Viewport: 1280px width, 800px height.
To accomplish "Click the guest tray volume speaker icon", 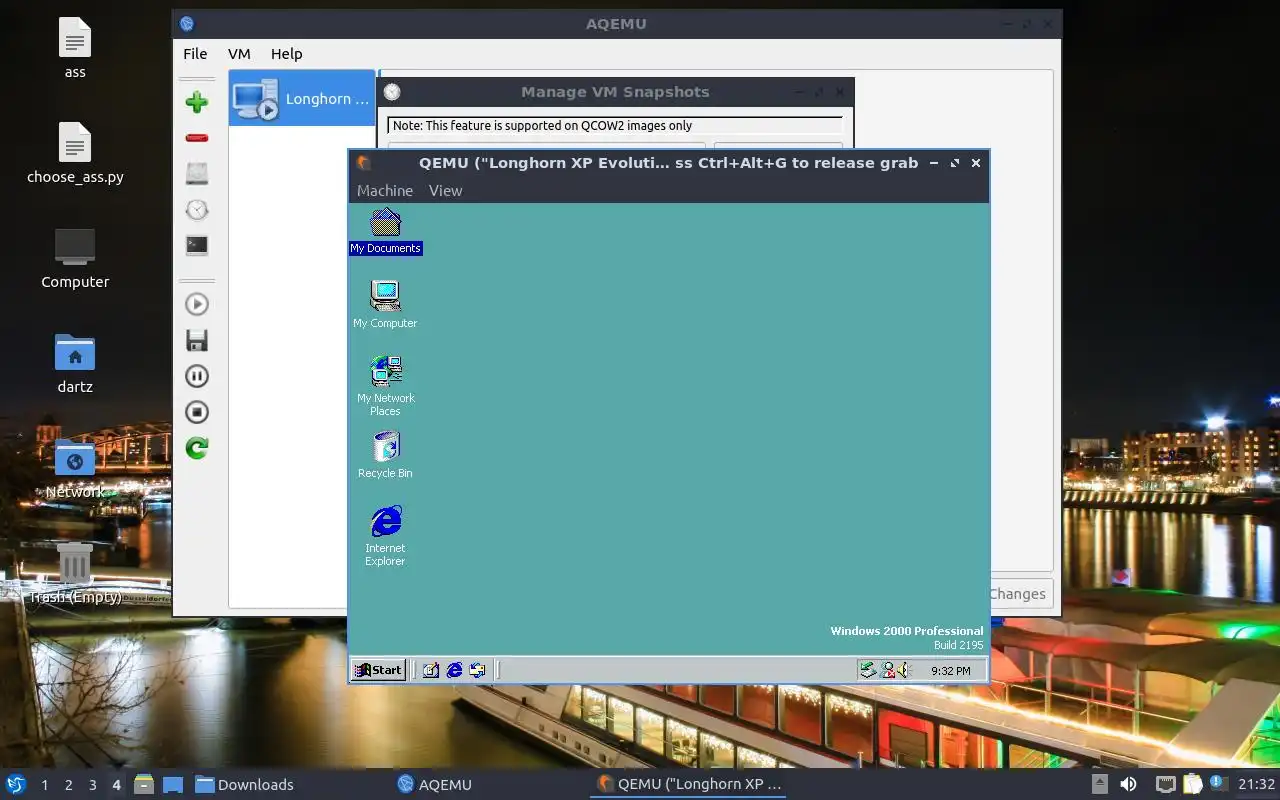I will click(904, 670).
